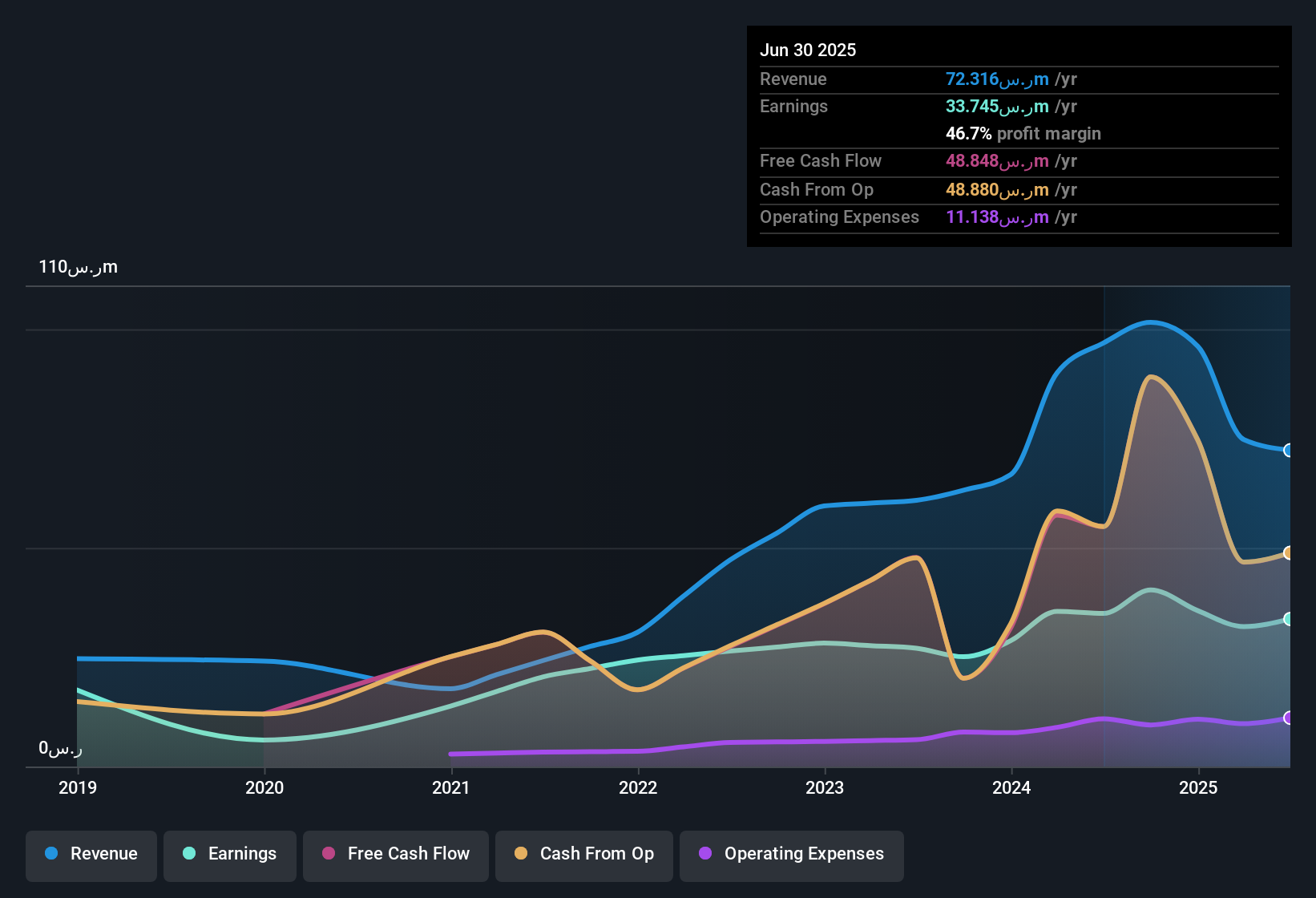Click the 46.7% profit margin text
Image resolution: width=1316 pixels, height=898 pixels.
click(1023, 134)
